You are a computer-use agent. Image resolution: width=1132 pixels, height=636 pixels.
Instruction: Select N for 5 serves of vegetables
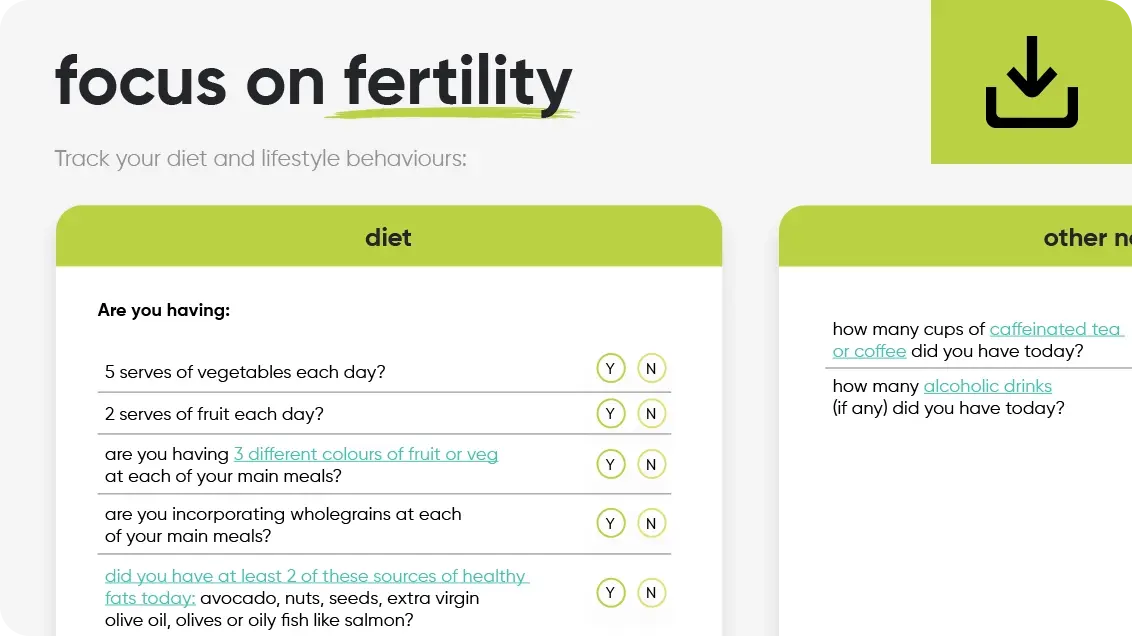pyautogui.click(x=651, y=369)
